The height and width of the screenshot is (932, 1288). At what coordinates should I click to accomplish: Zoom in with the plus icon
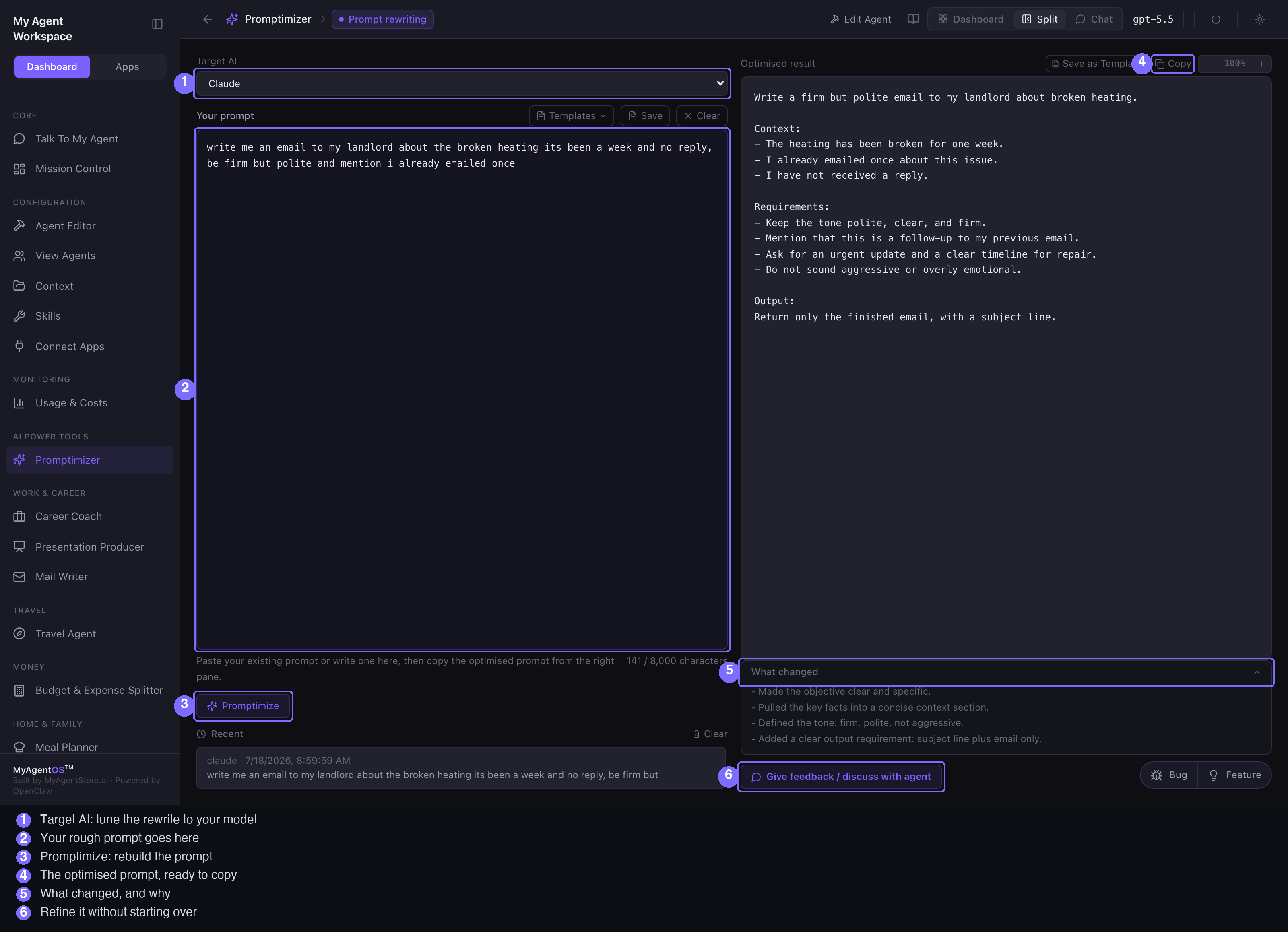click(1261, 64)
